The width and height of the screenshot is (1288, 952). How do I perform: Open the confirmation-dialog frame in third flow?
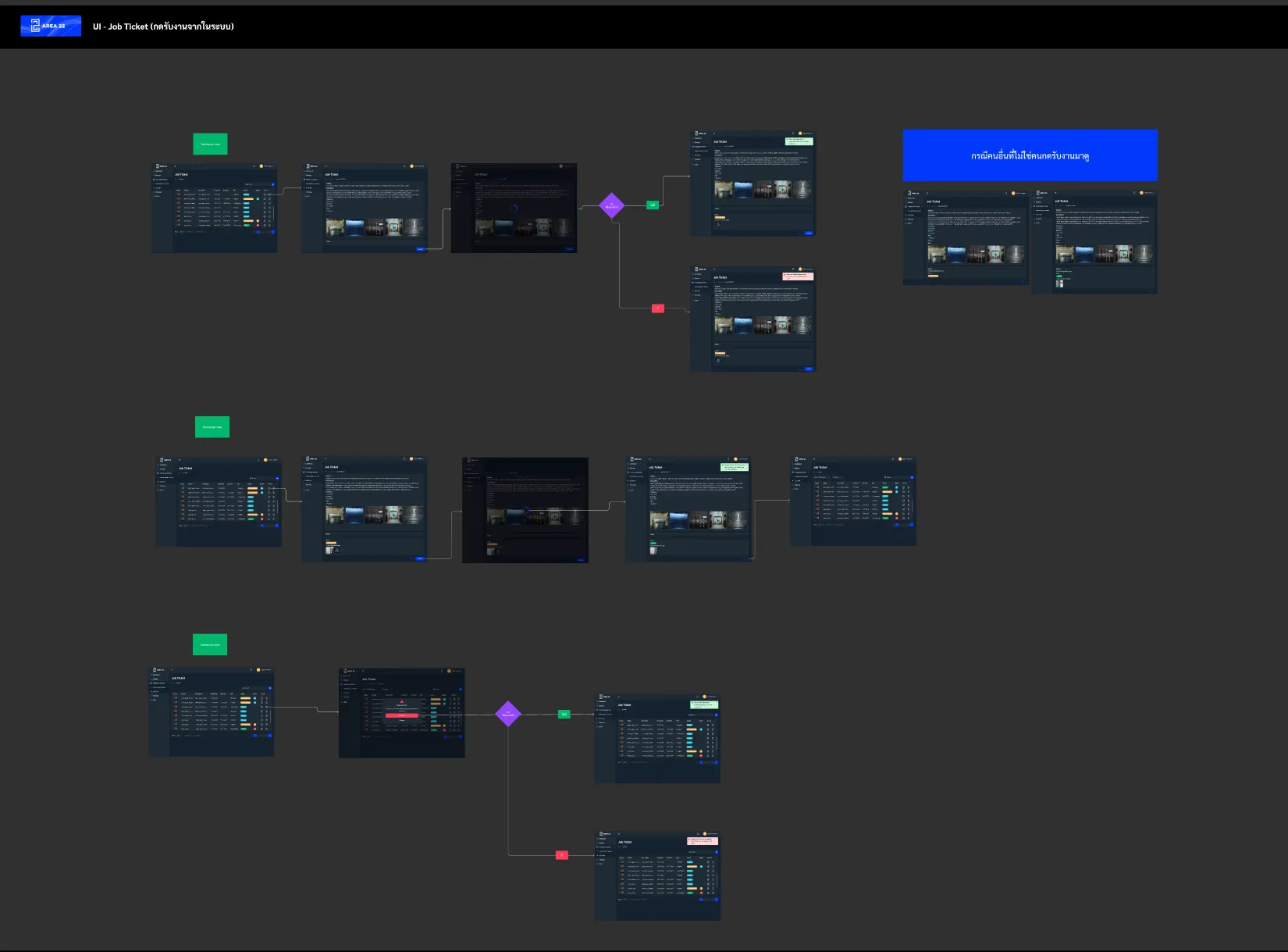click(402, 713)
